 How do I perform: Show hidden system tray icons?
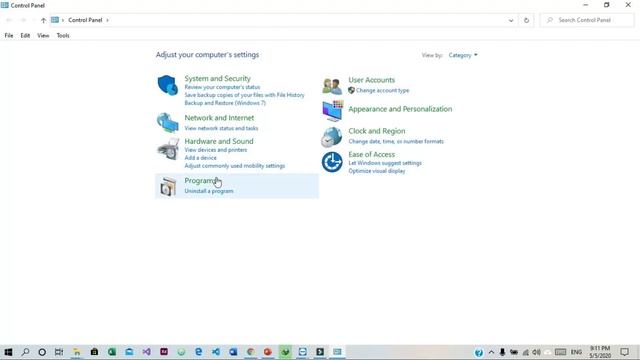coord(491,352)
